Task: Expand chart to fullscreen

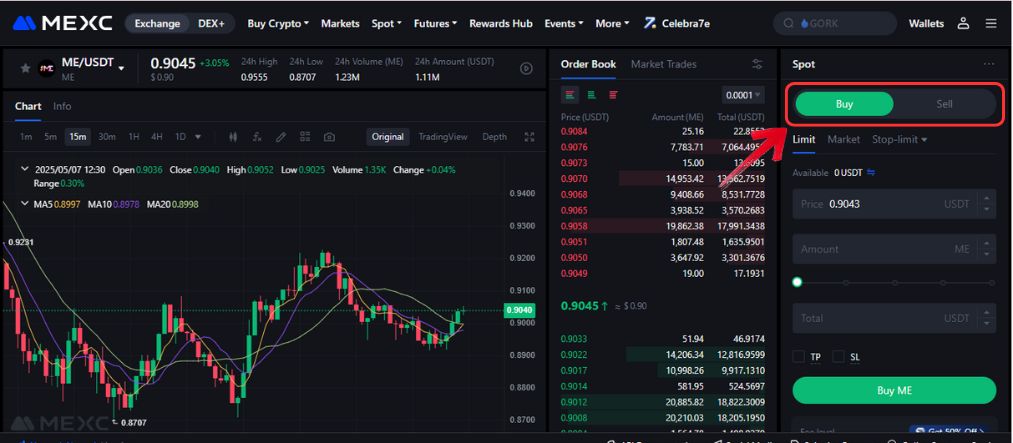Action: click(530, 137)
